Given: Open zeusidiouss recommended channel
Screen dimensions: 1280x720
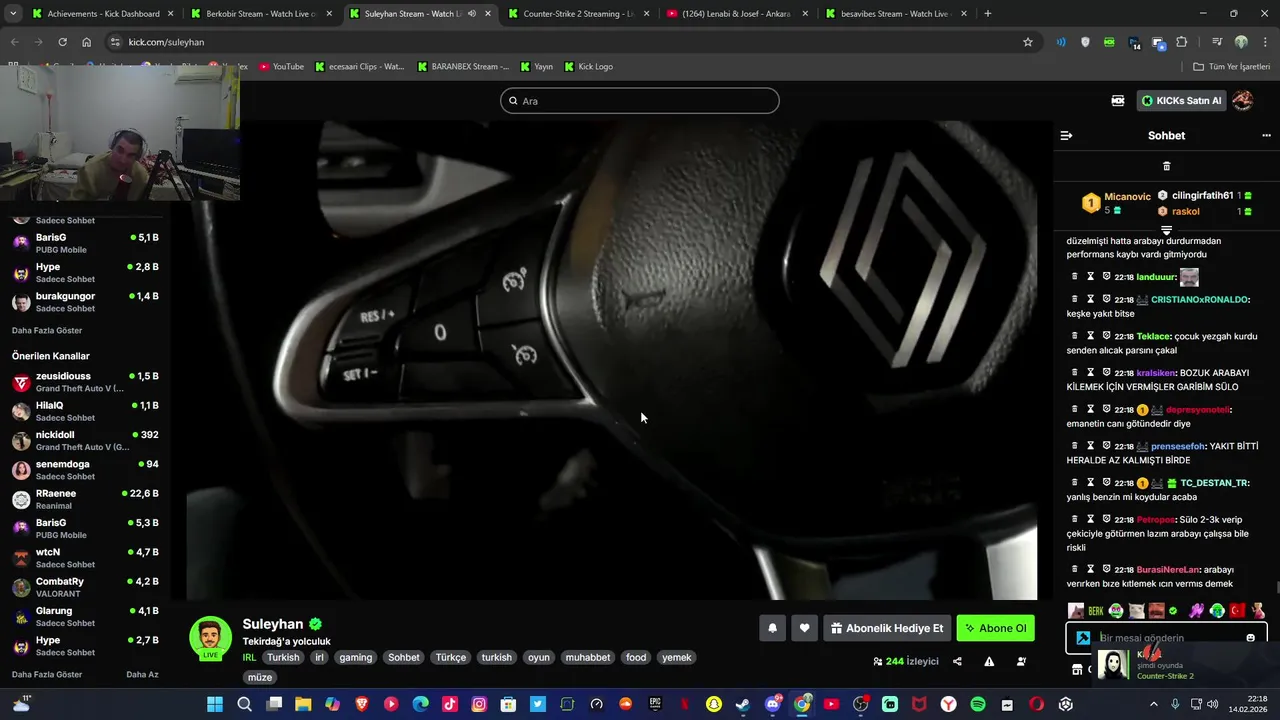Looking at the screenshot, I should point(85,382).
